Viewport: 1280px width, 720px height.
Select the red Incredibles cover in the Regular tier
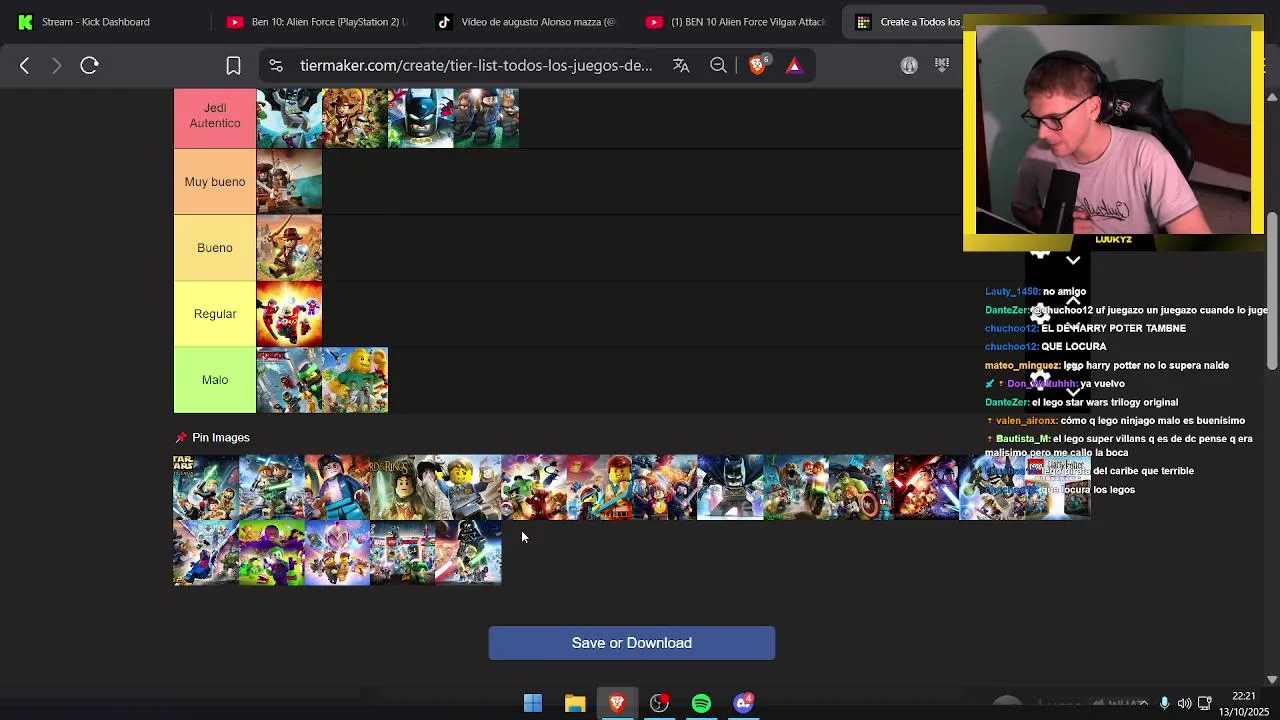click(289, 314)
